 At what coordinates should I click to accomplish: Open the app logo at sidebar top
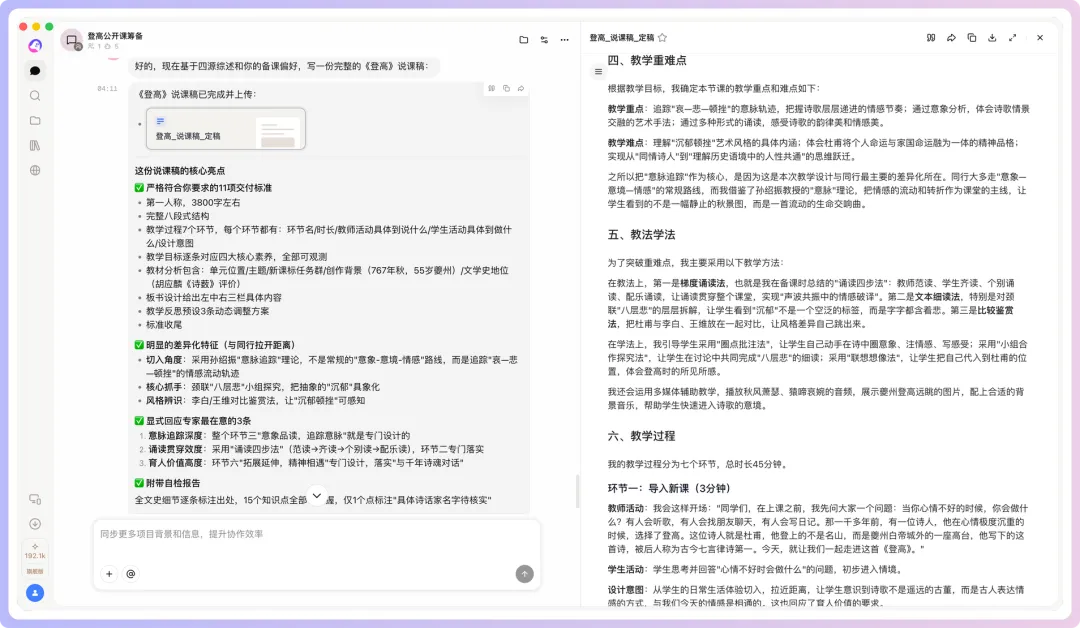35,45
